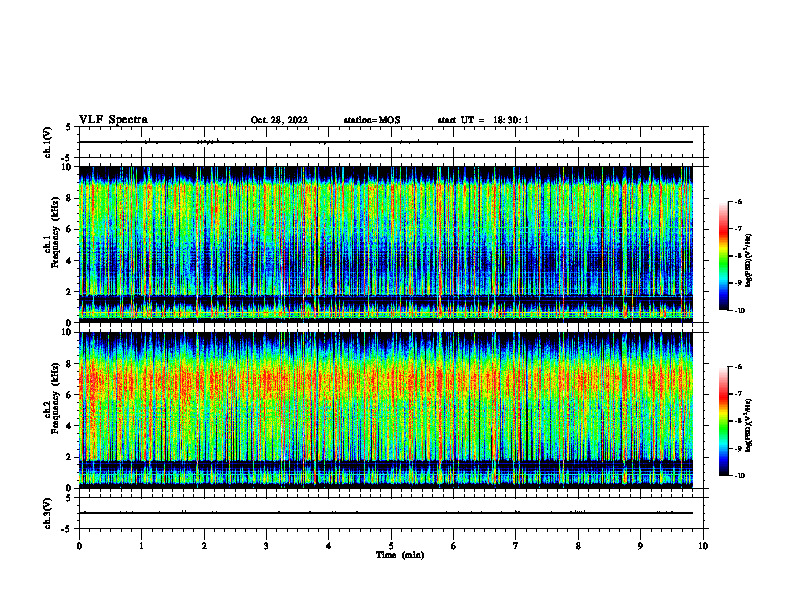The height and width of the screenshot is (612, 792).
Task: Click the ch.1 color scale bar
Action: tap(723, 256)
